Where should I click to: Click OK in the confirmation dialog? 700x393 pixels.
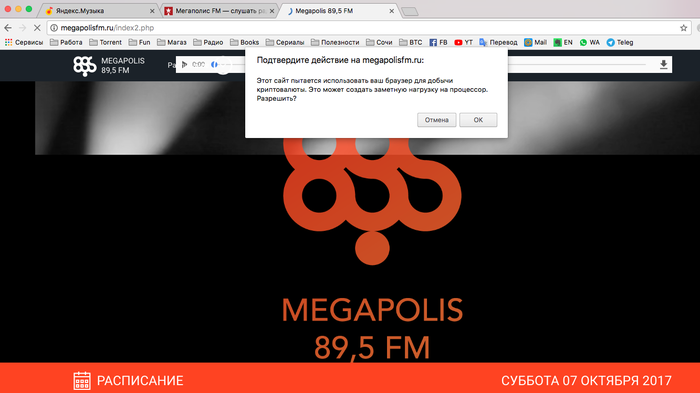[478, 120]
